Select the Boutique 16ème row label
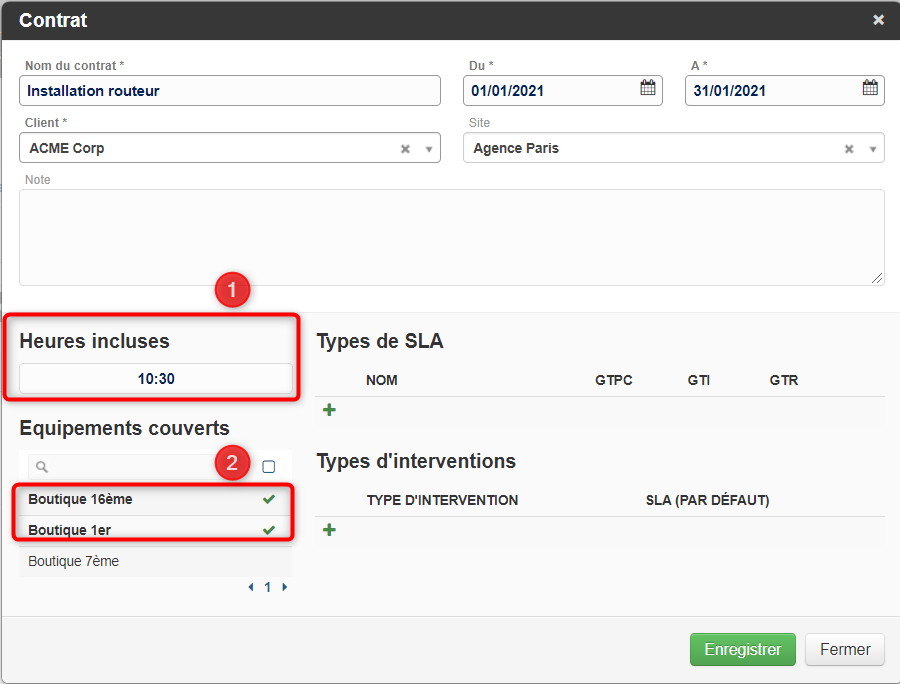This screenshot has height=684, width=900. tap(80, 499)
